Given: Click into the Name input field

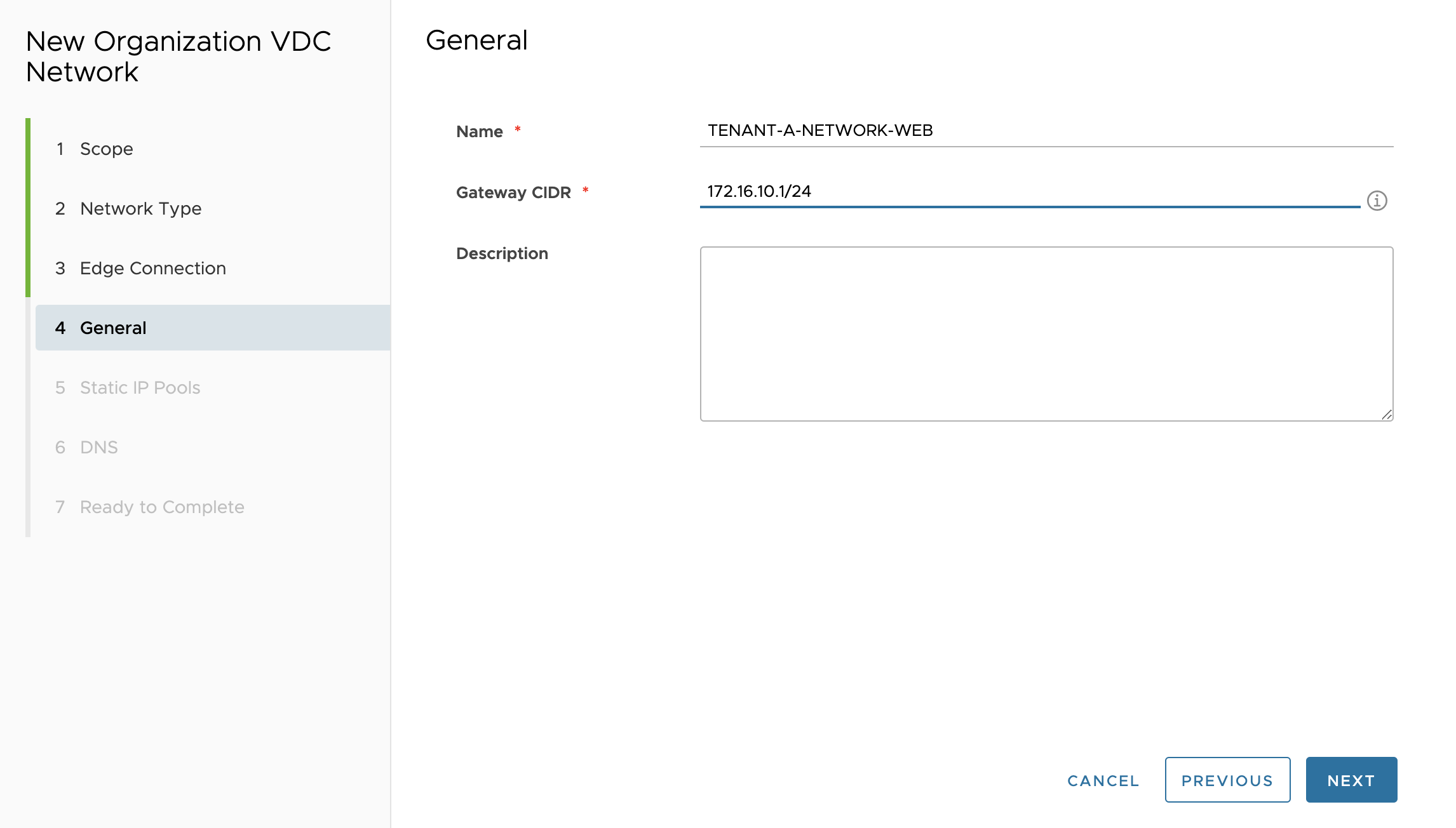Looking at the screenshot, I should coord(1046,131).
